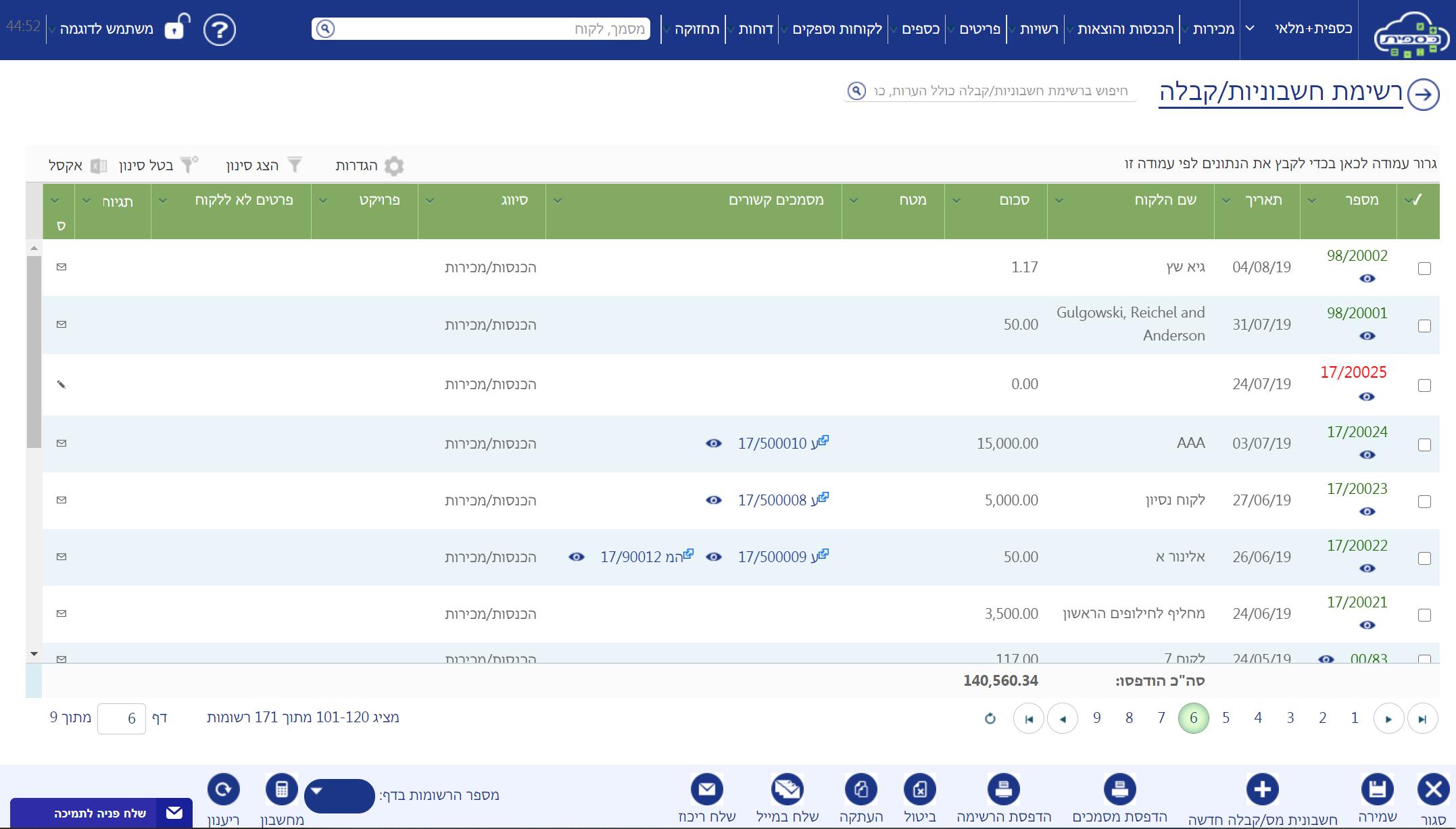The image size is (1456, 829).
Task: Open מספר column filter arrow
Action: tap(1312, 200)
